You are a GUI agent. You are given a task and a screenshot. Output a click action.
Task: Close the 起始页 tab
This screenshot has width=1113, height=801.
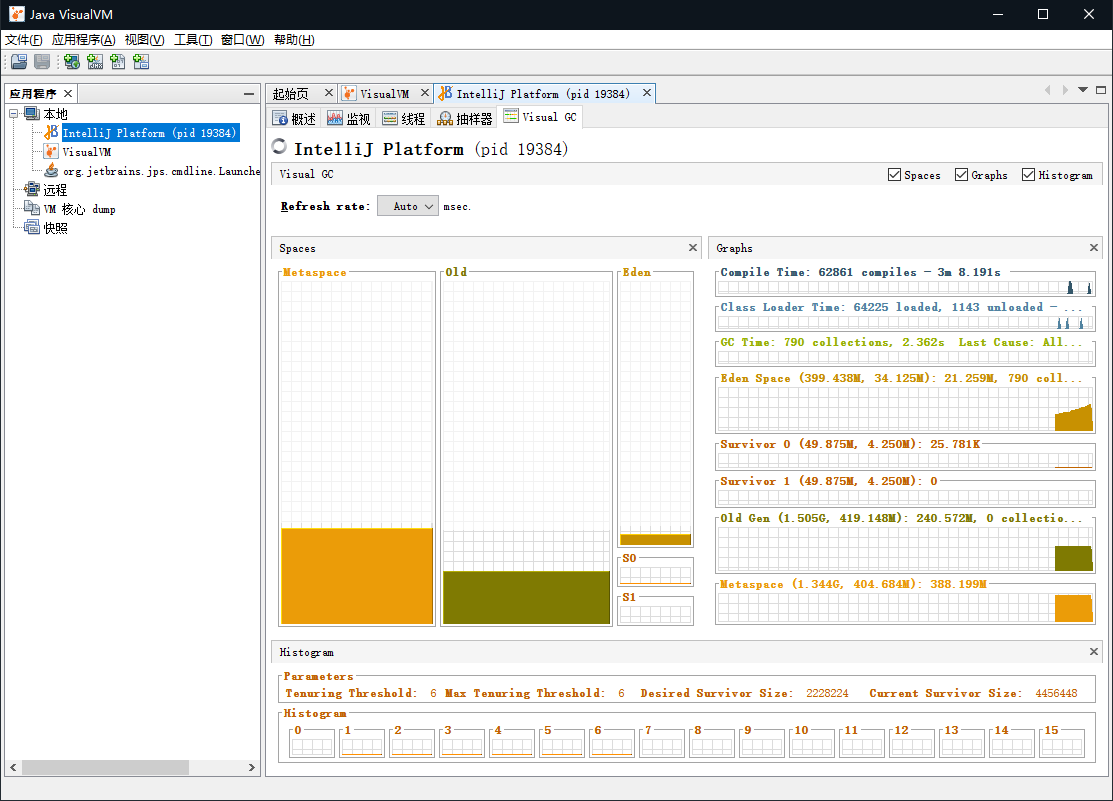329,92
